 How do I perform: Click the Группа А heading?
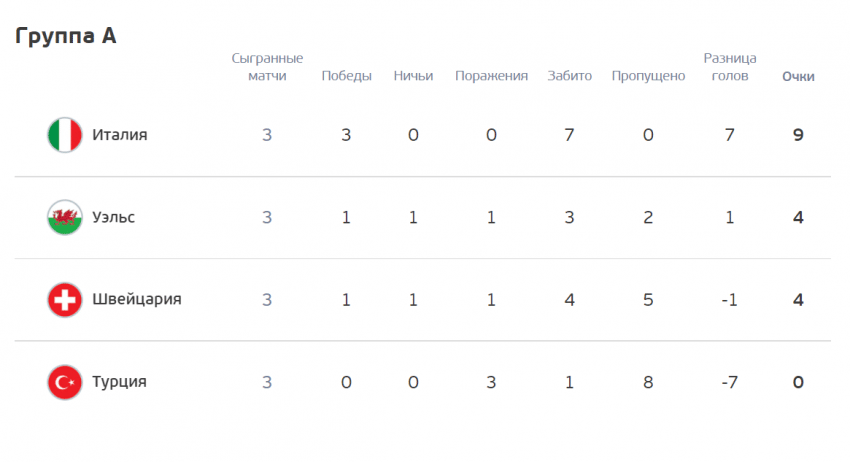click(66, 36)
